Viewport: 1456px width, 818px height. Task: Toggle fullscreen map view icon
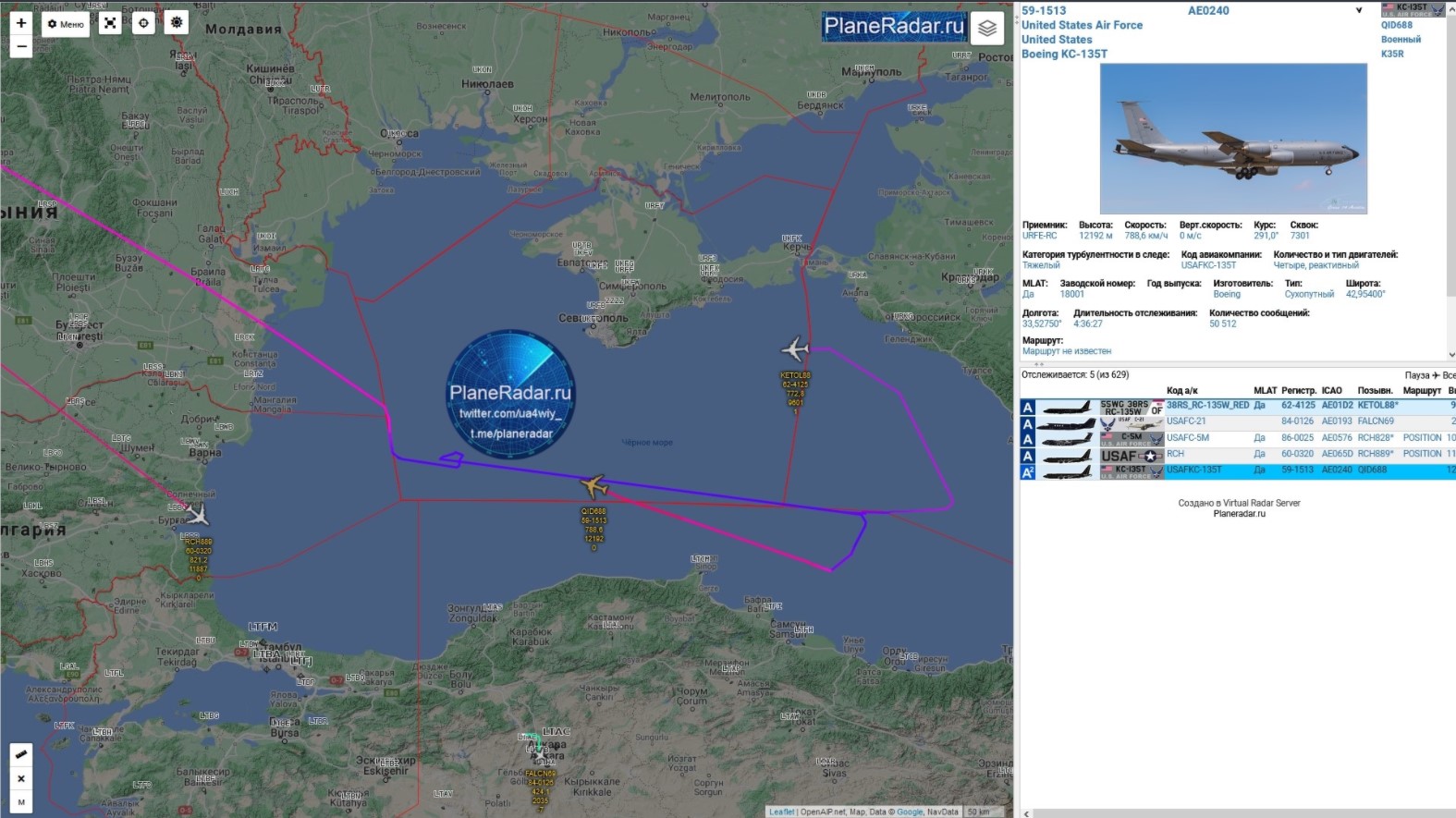(x=110, y=23)
